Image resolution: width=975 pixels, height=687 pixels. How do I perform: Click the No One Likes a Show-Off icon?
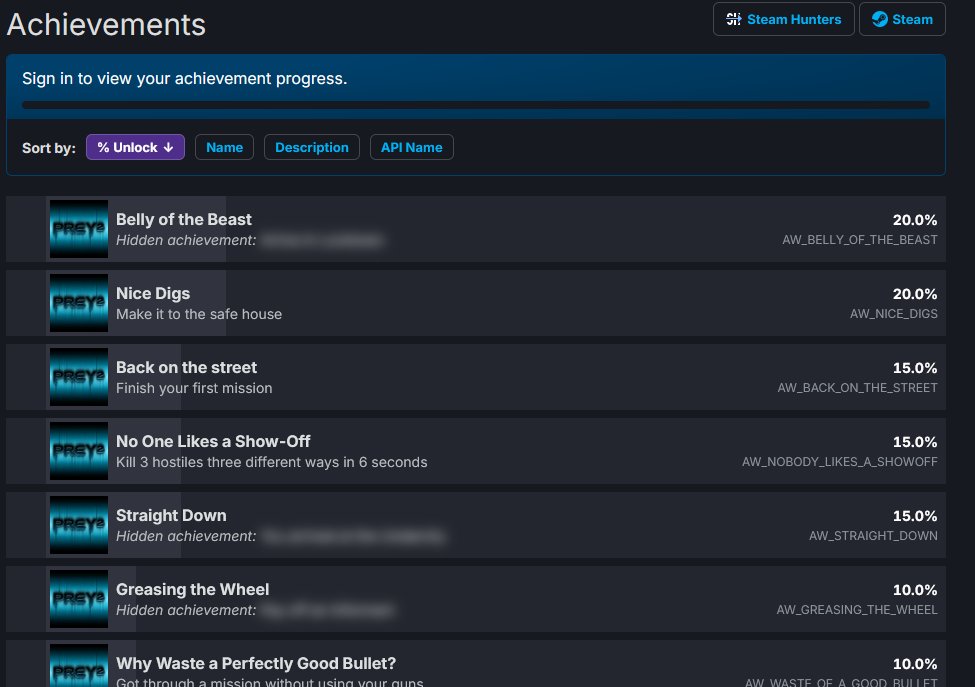[79, 451]
